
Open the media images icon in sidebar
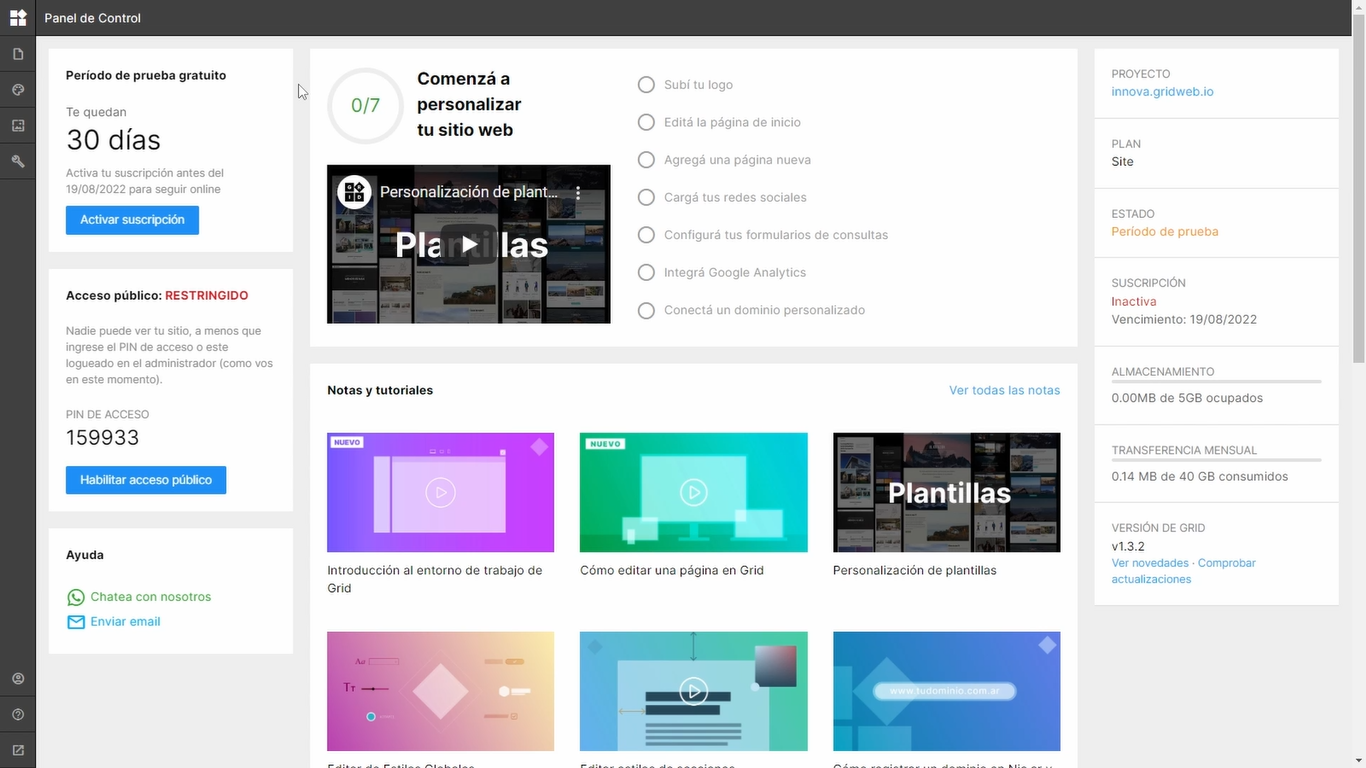(x=18, y=126)
